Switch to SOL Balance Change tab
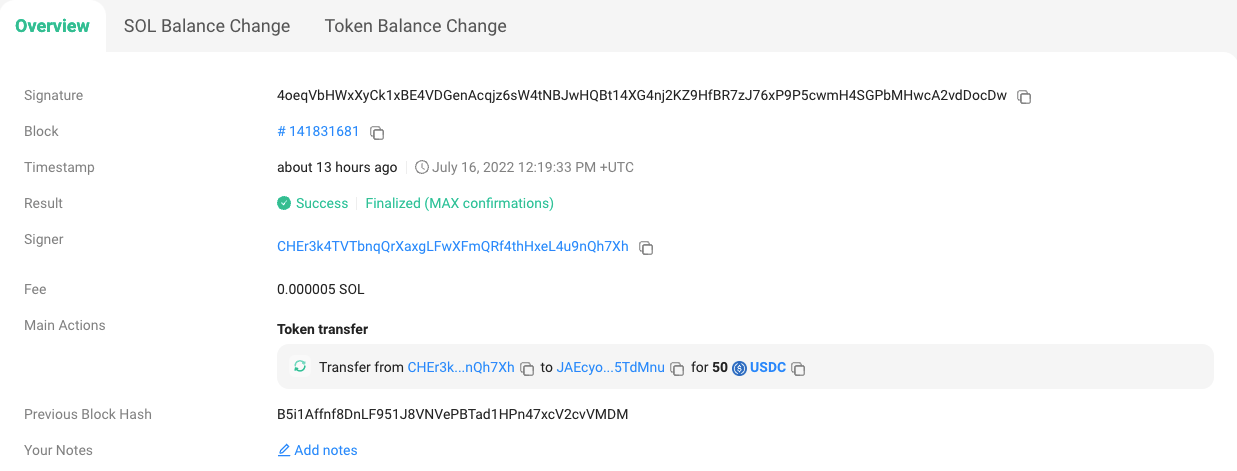This screenshot has width=1237, height=471. (x=207, y=26)
